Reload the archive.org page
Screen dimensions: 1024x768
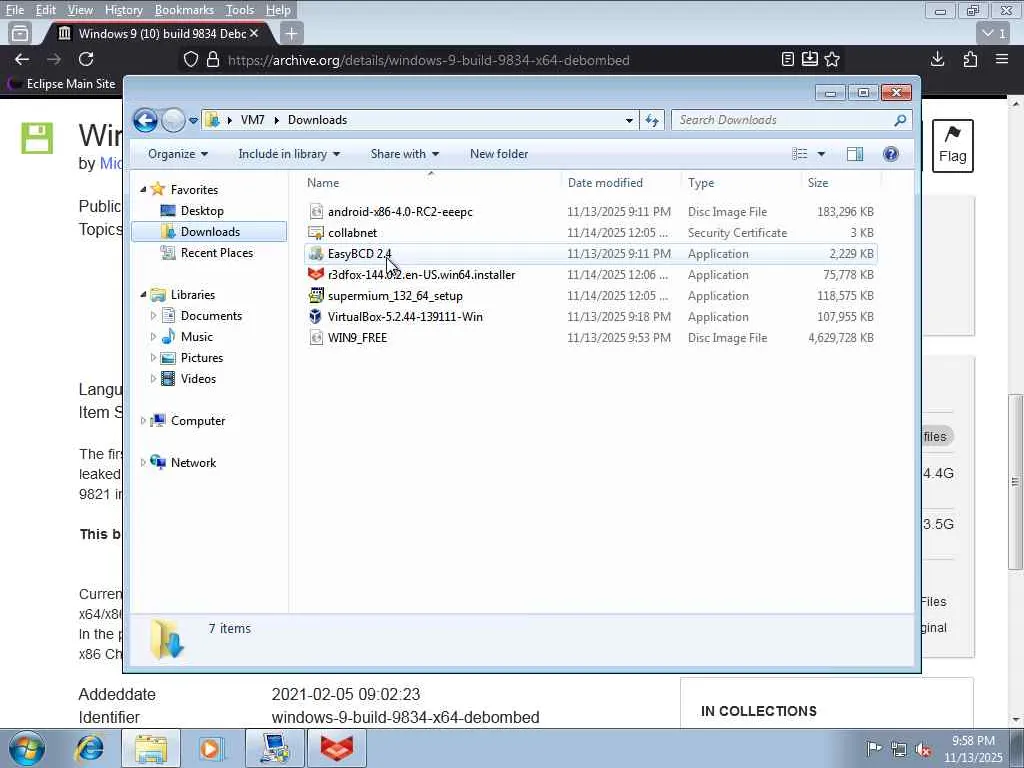(86, 59)
